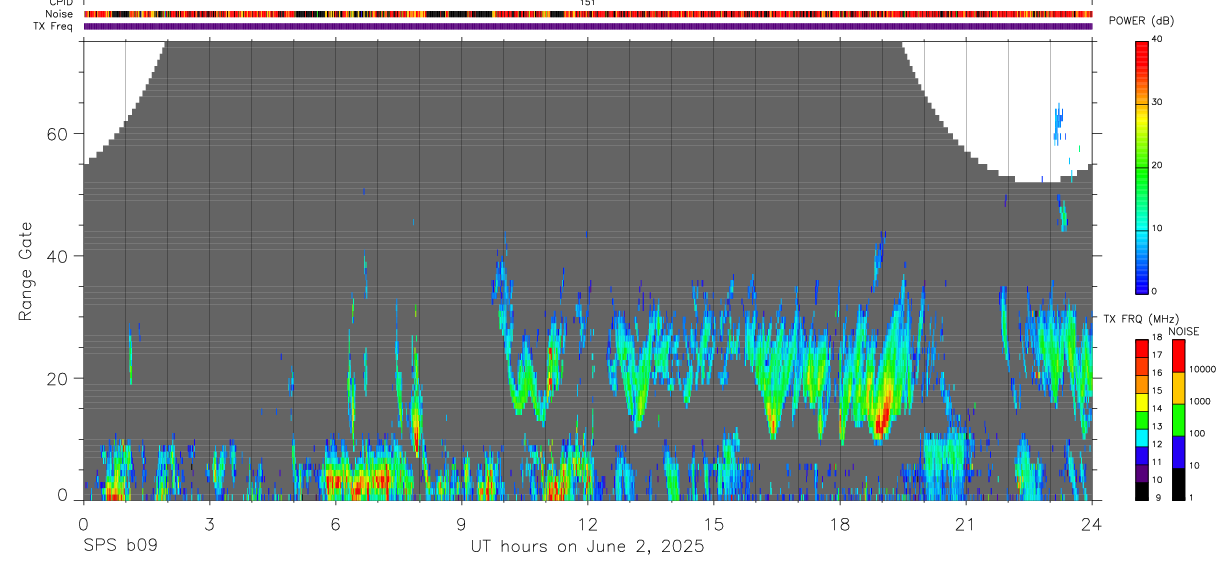1228x567 pixels.
Task: Click the 15 hour tick on UT axis
Action: click(713, 523)
